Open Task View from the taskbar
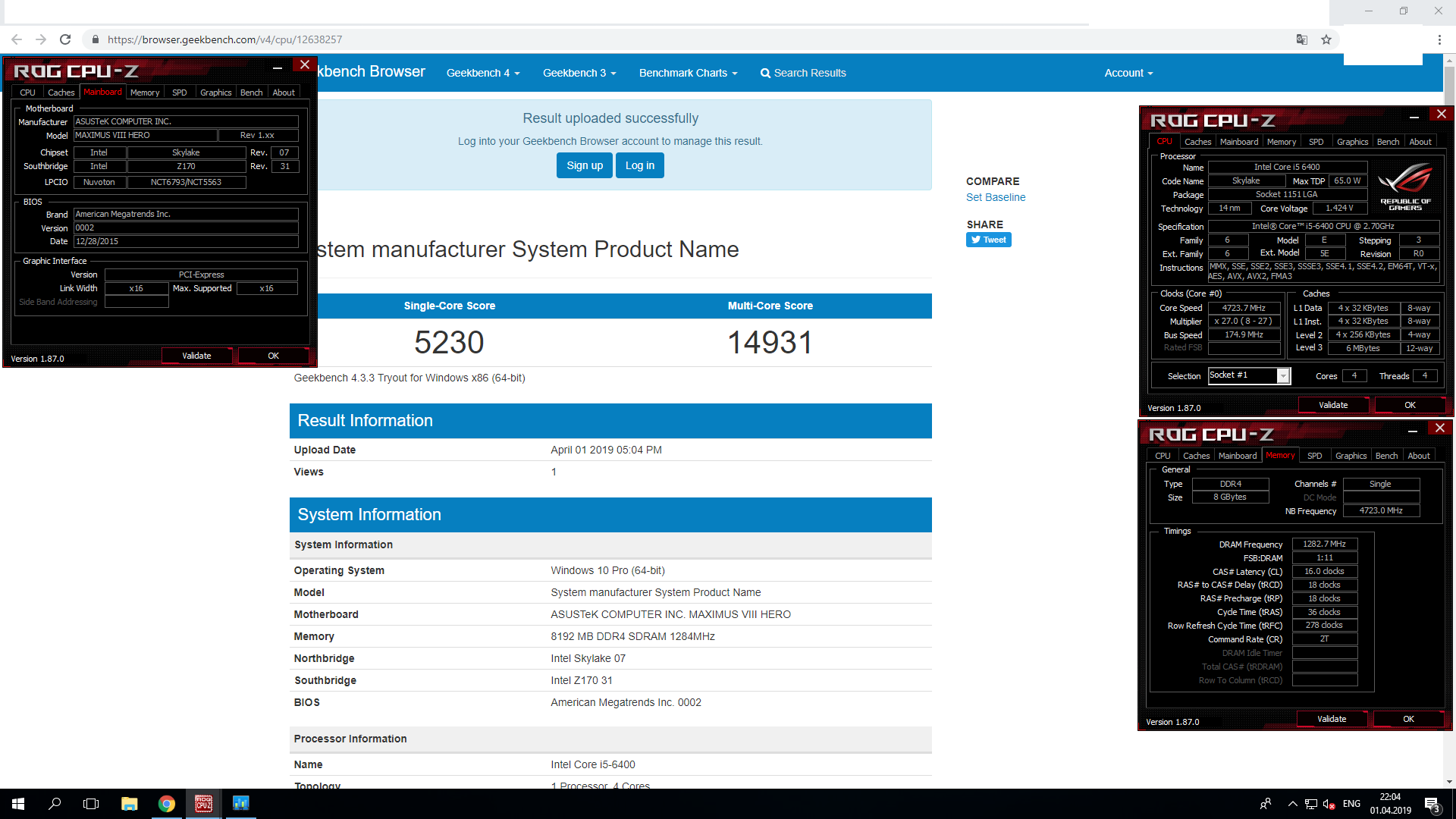The image size is (1456, 819). [91, 804]
